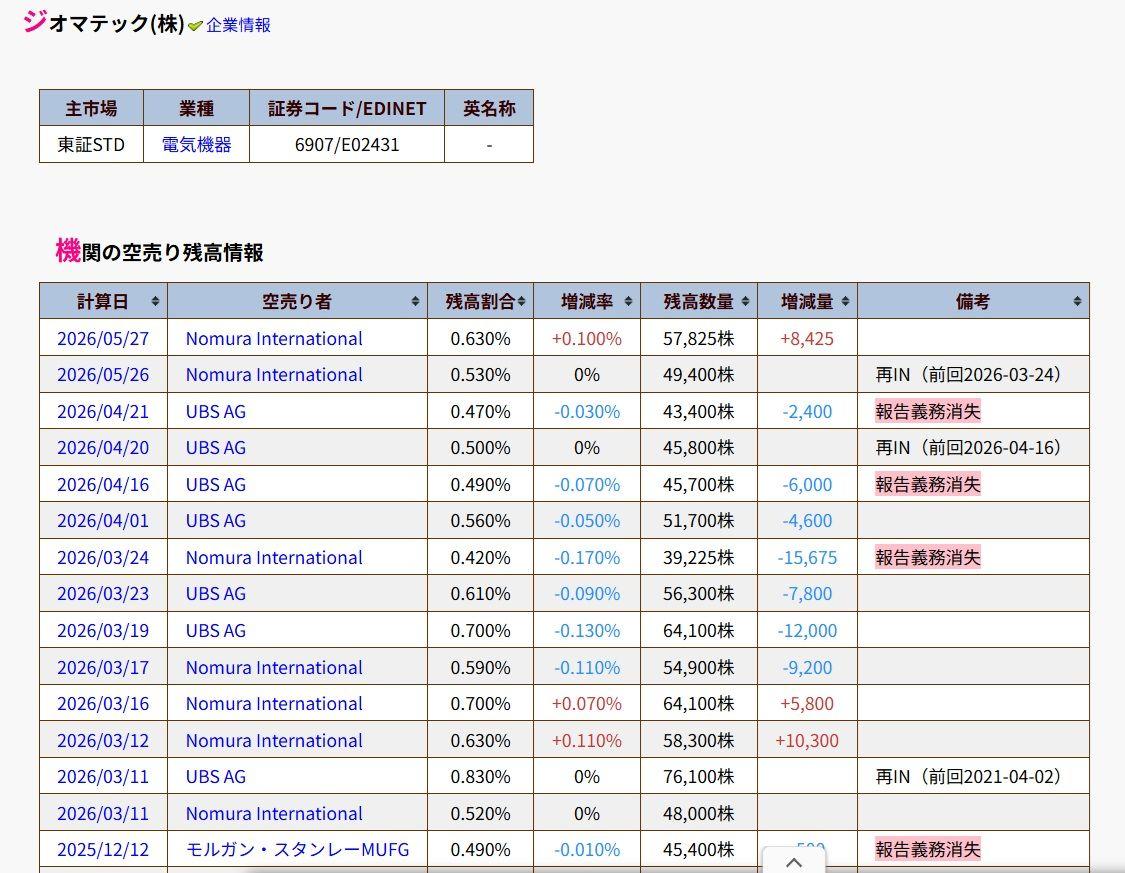The image size is (1125, 873).
Task: Click the 英名称 header cell
Action: [489, 108]
